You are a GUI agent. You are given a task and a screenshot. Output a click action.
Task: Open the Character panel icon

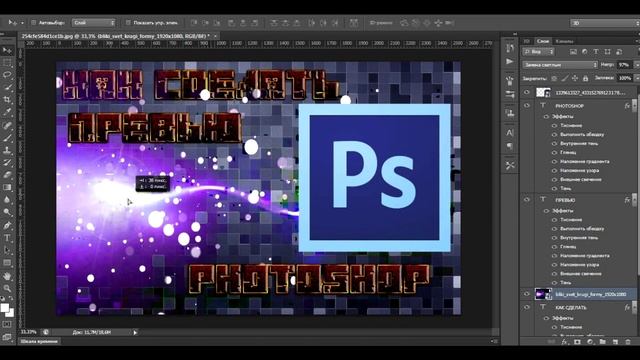(x=510, y=133)
